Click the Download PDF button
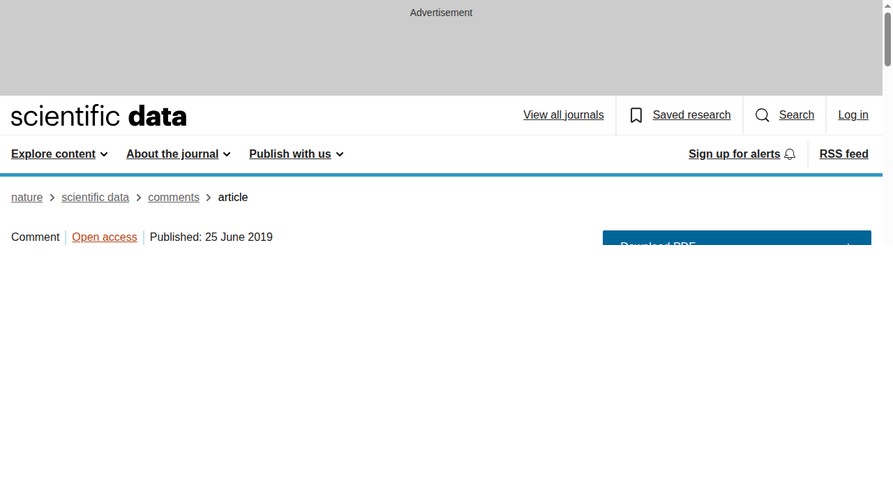This screenshot has width=893, height=502. tap(736, 238)
